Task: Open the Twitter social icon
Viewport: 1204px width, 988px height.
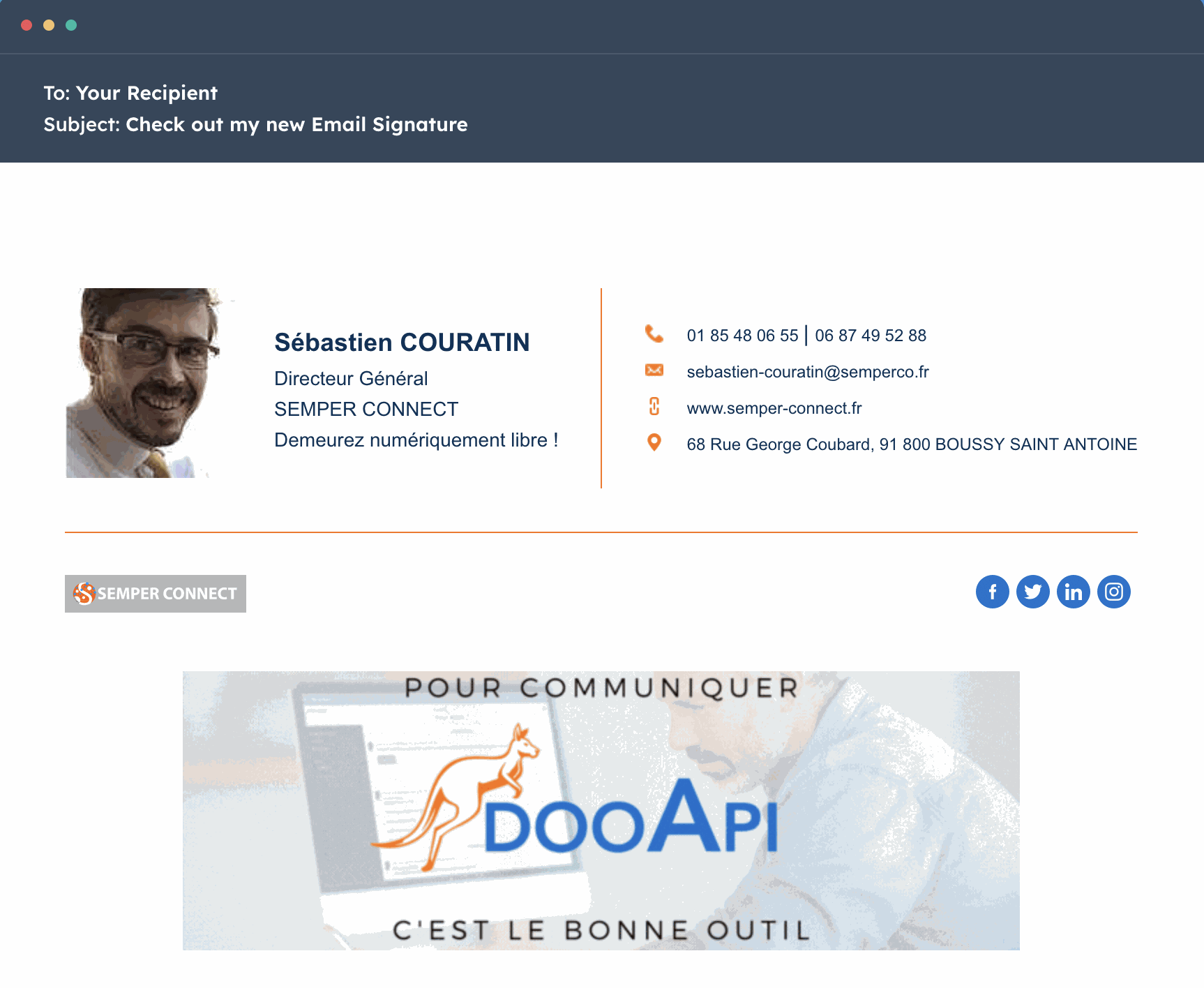Action: click(x=1032, y=592)
